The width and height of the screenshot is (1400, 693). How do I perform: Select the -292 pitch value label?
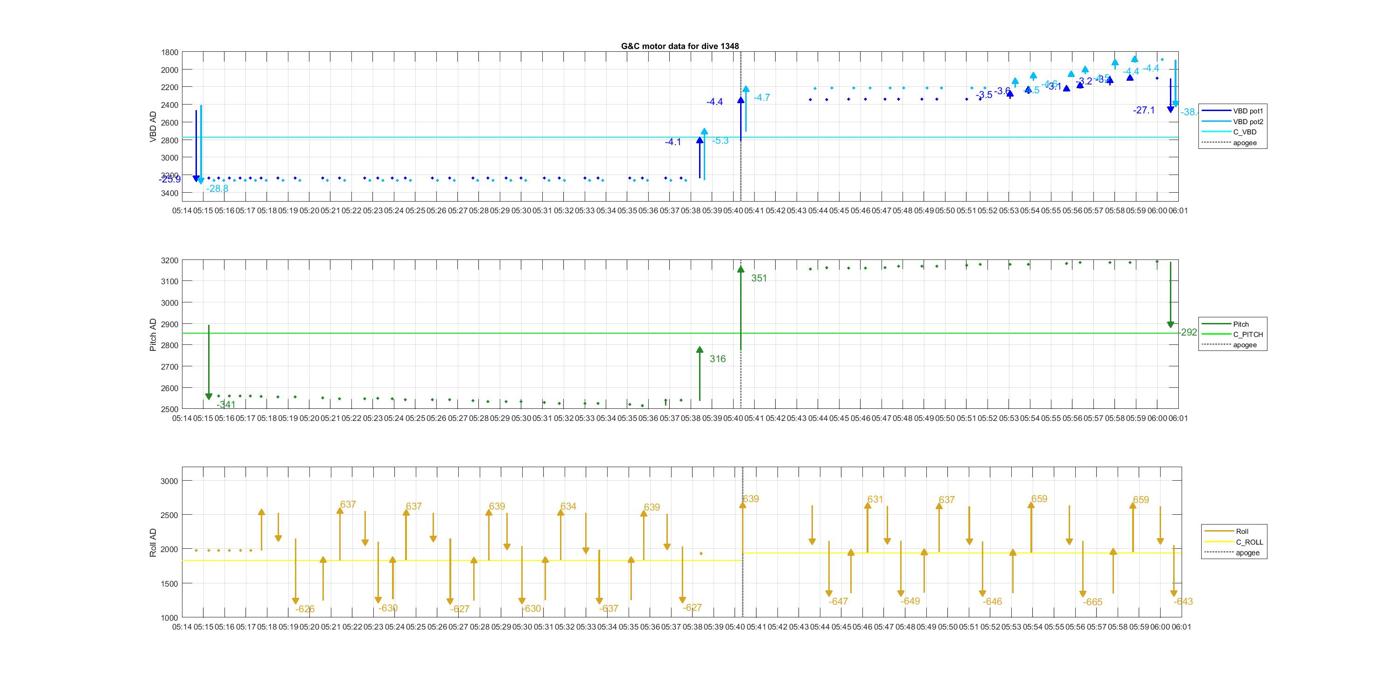point(1187,332)
